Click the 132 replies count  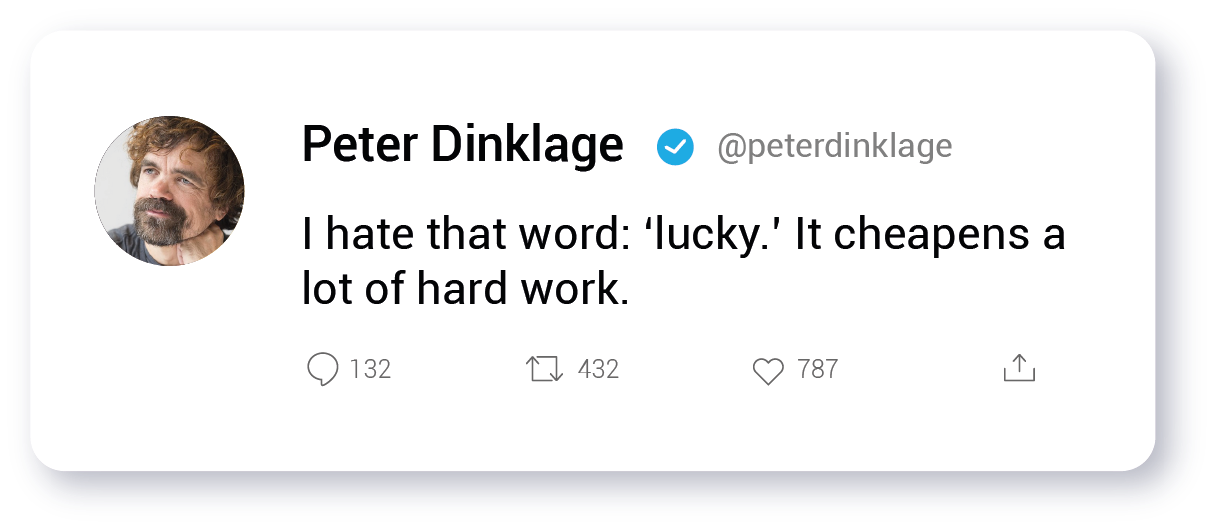coord(370,370)
